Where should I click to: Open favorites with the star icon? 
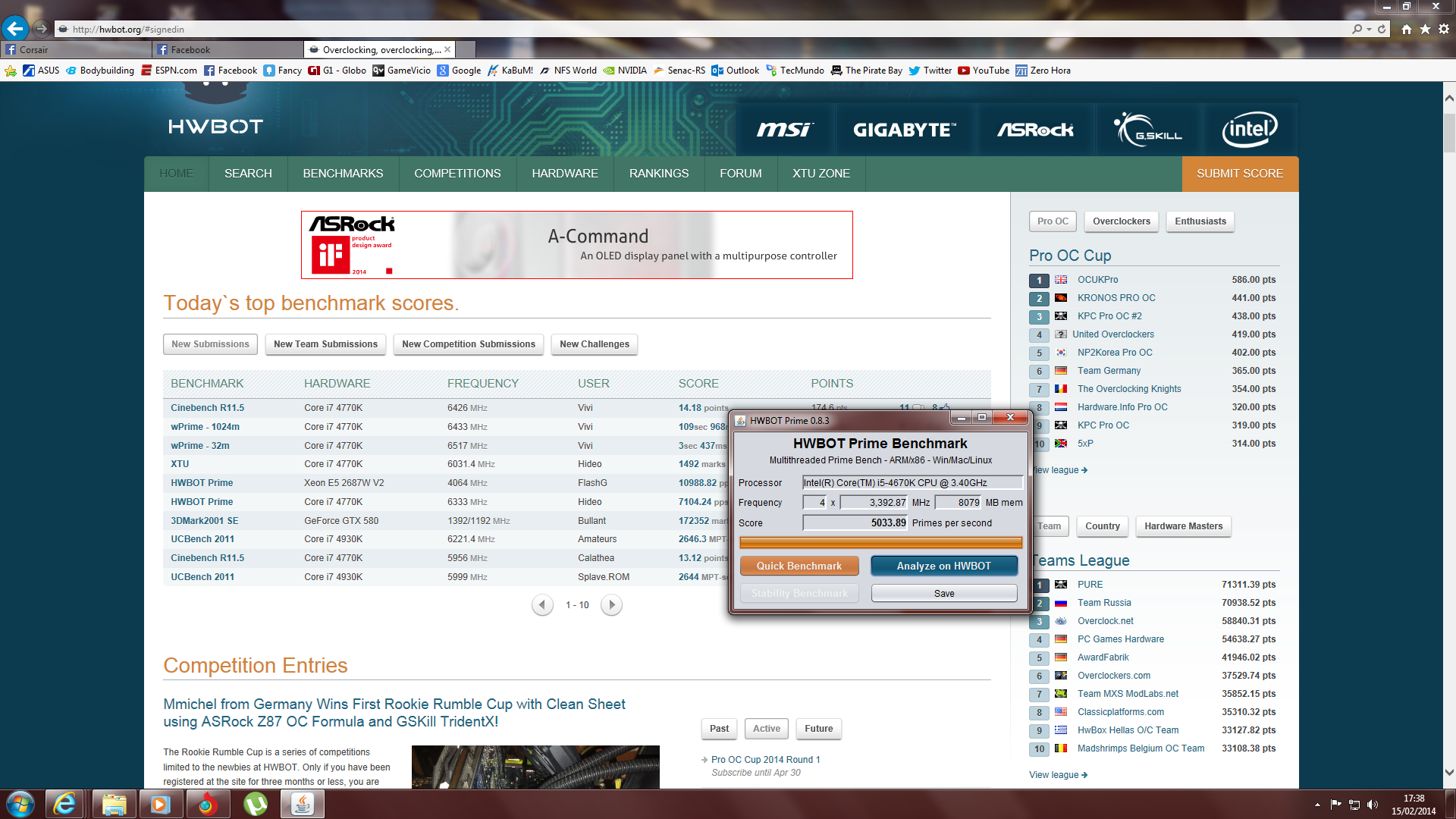pos(1425,29)
